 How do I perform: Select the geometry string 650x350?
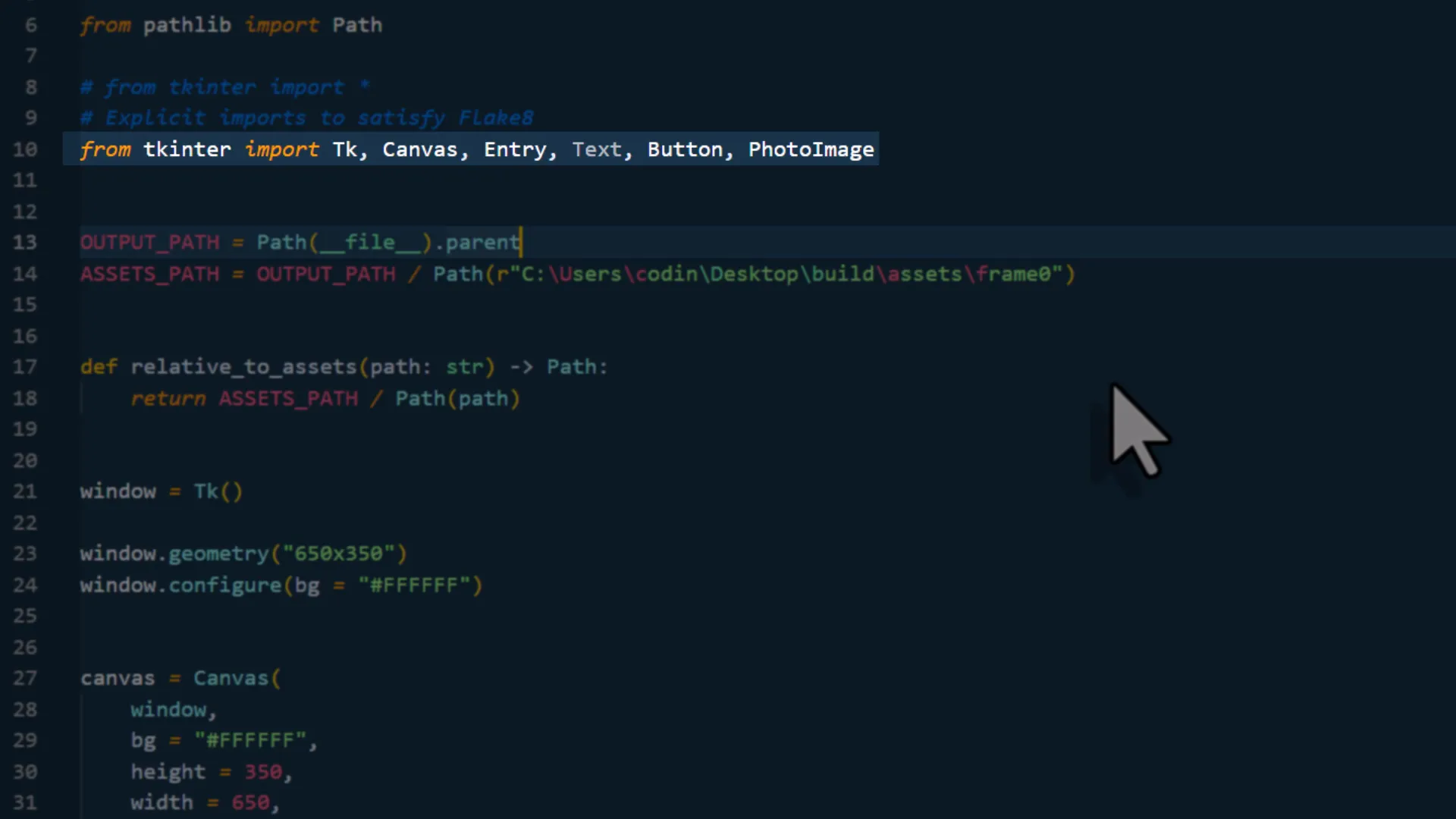[343, 553]
